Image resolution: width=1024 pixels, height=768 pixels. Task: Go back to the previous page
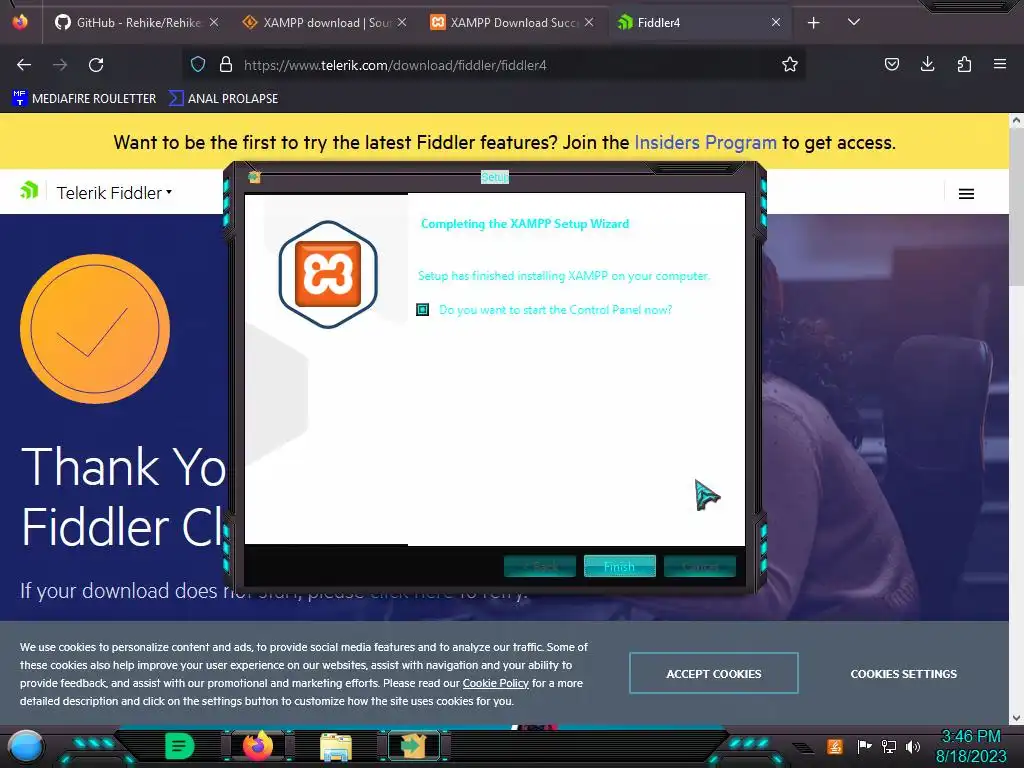point(24,65)
